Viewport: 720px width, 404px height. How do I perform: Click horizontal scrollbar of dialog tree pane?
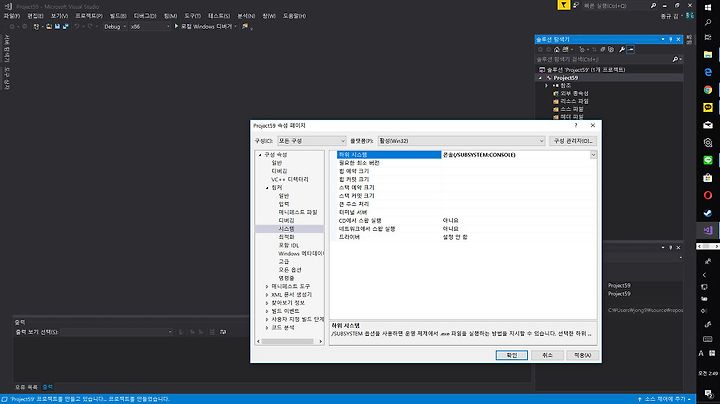289,342
